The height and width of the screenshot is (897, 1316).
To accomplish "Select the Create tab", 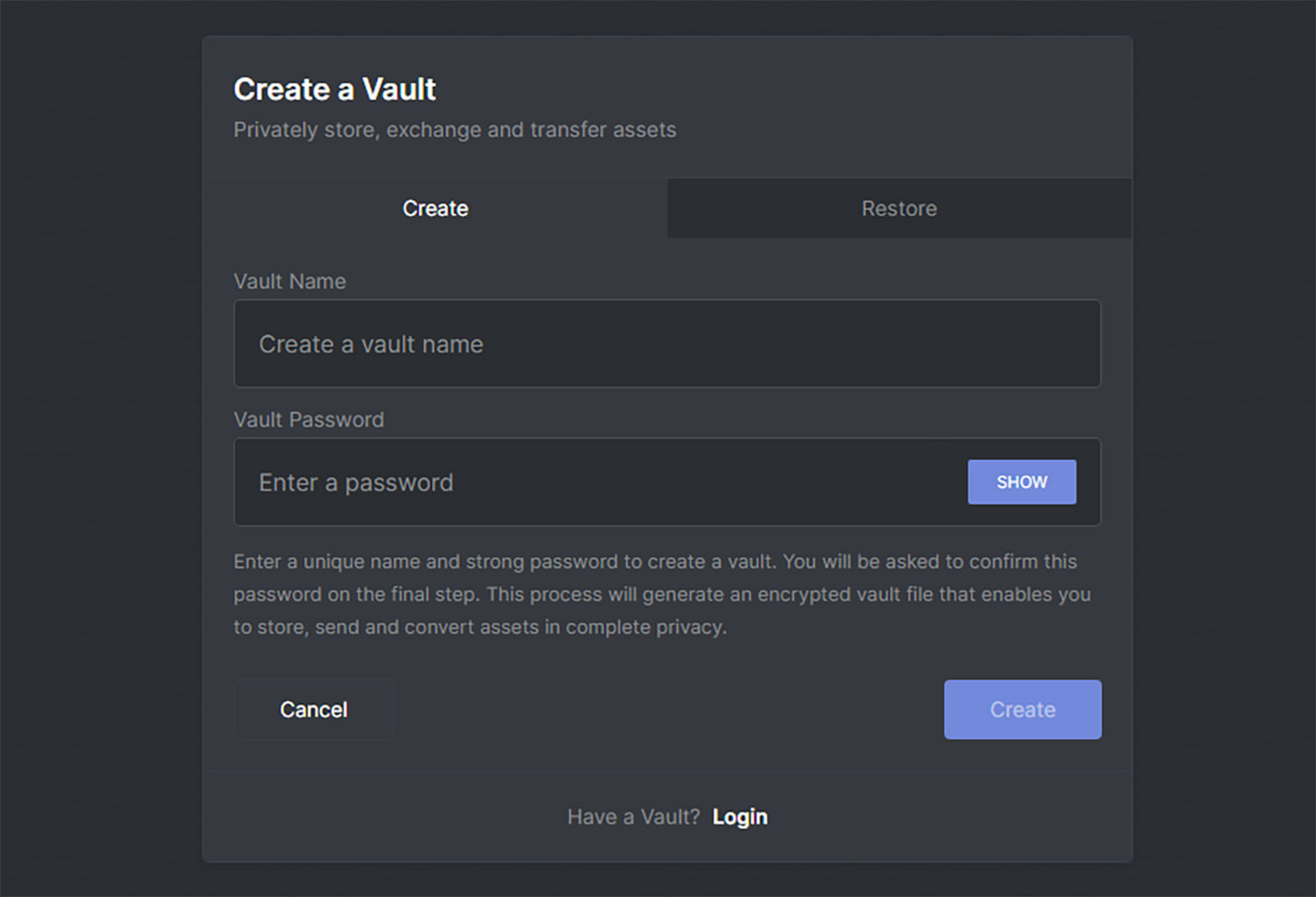I will tap(435, 209).
